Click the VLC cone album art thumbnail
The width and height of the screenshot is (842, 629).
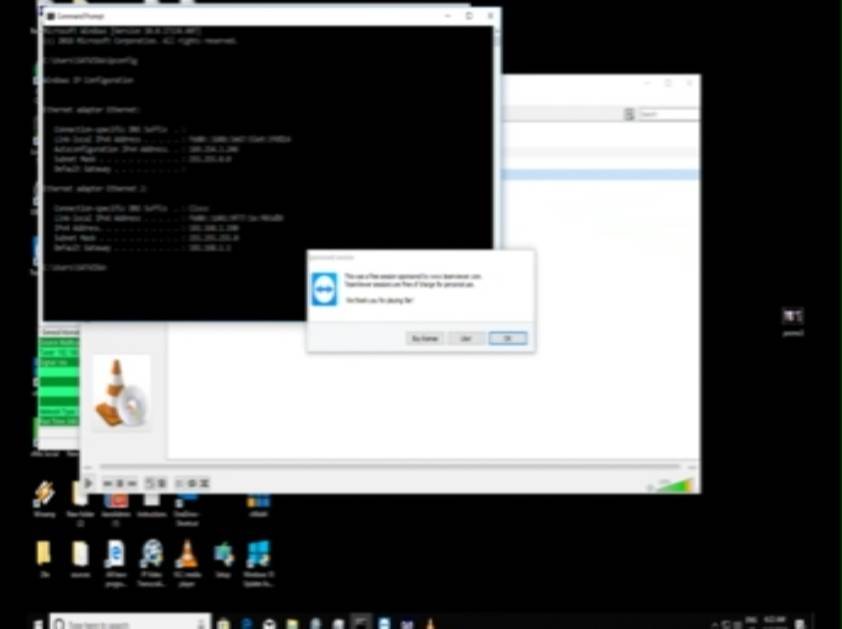point(121,393)
